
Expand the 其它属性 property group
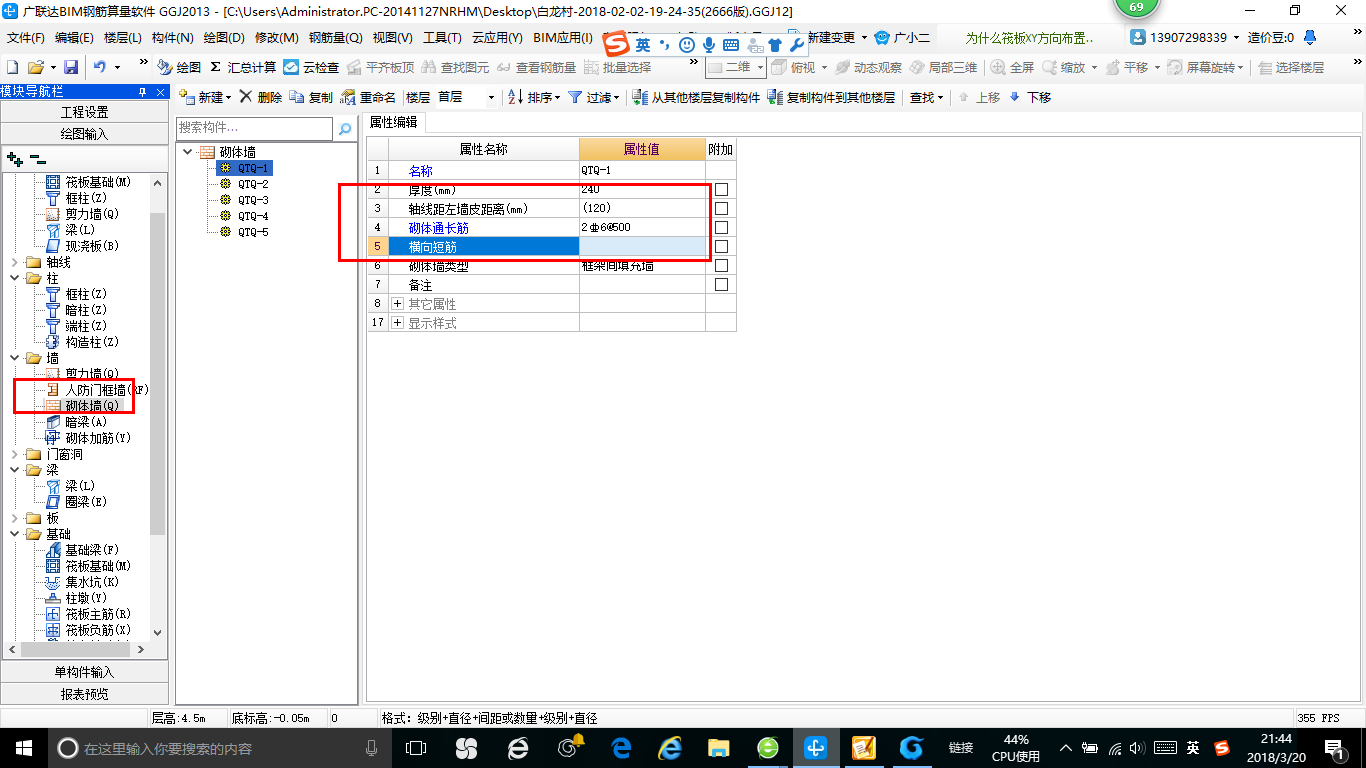pyautogui.click(x=398, y=303)
